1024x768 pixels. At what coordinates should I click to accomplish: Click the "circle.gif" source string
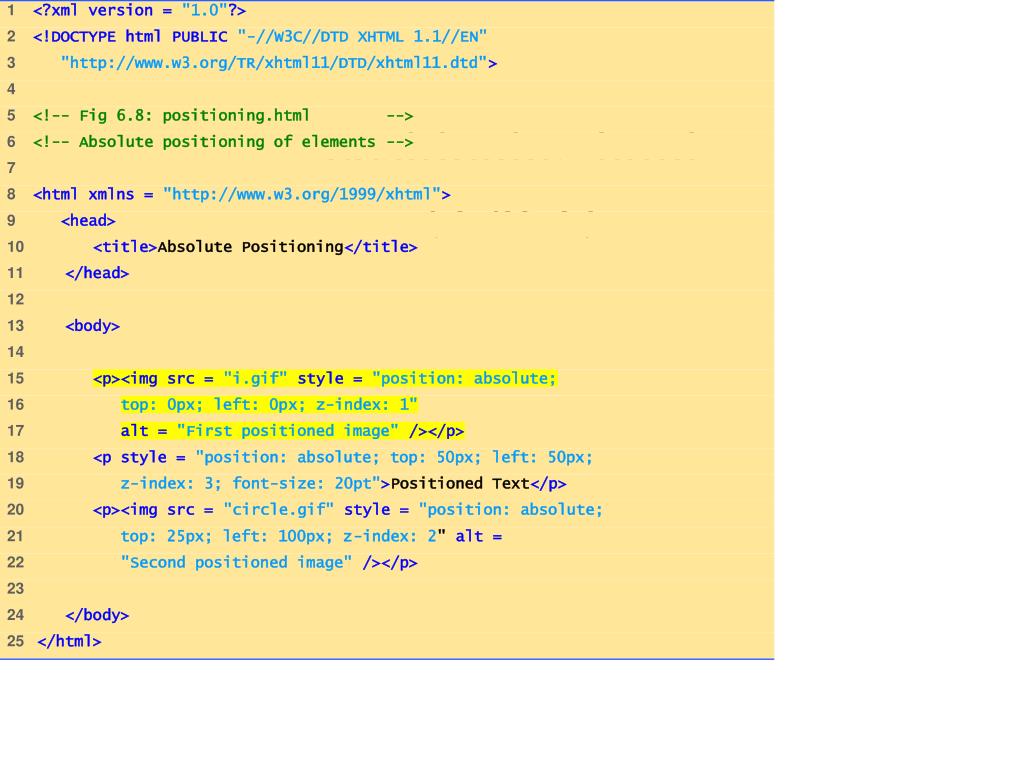click(x=279, y=510)
